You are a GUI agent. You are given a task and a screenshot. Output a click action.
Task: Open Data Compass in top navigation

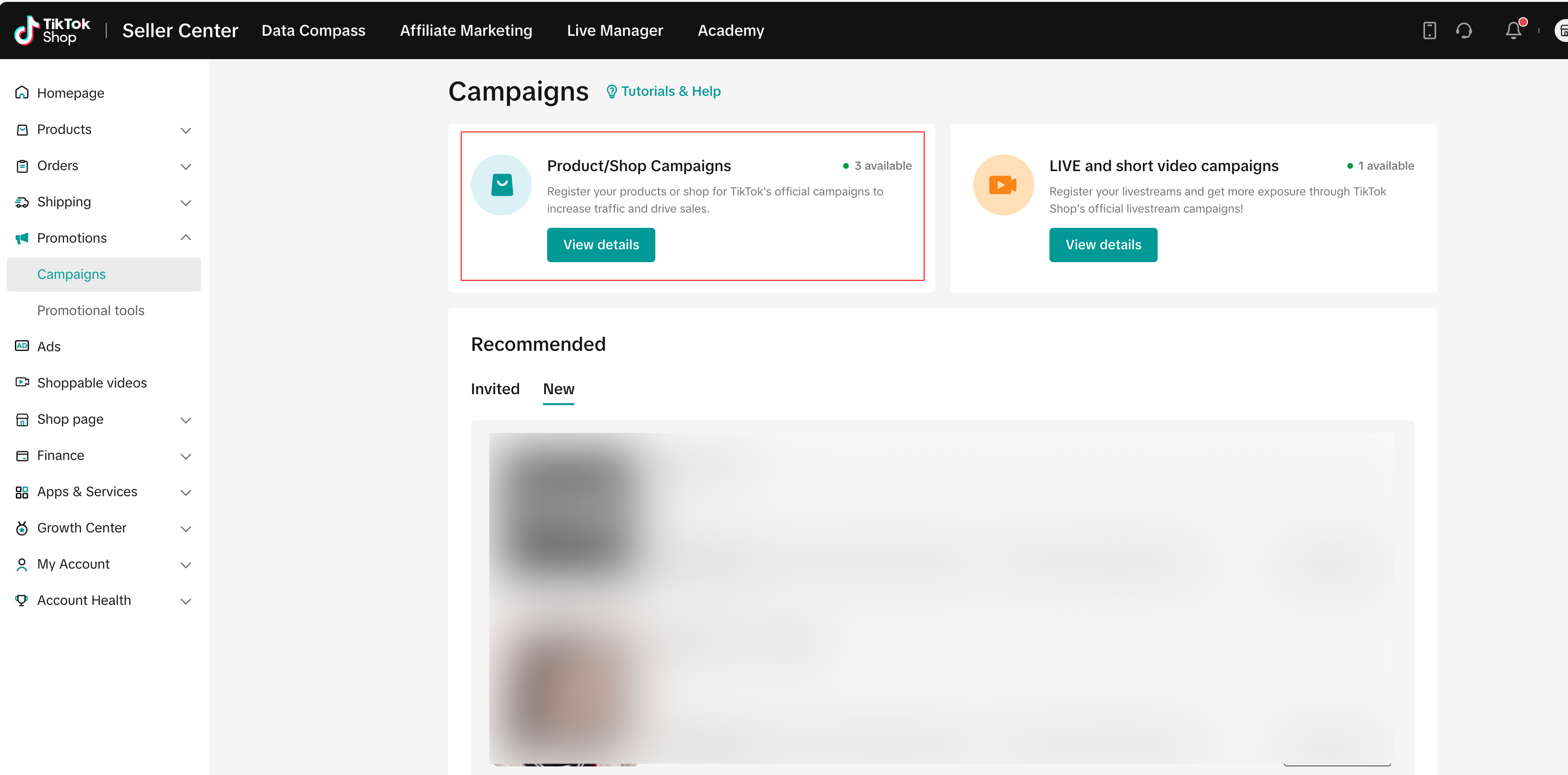click(x=314, y=31)
